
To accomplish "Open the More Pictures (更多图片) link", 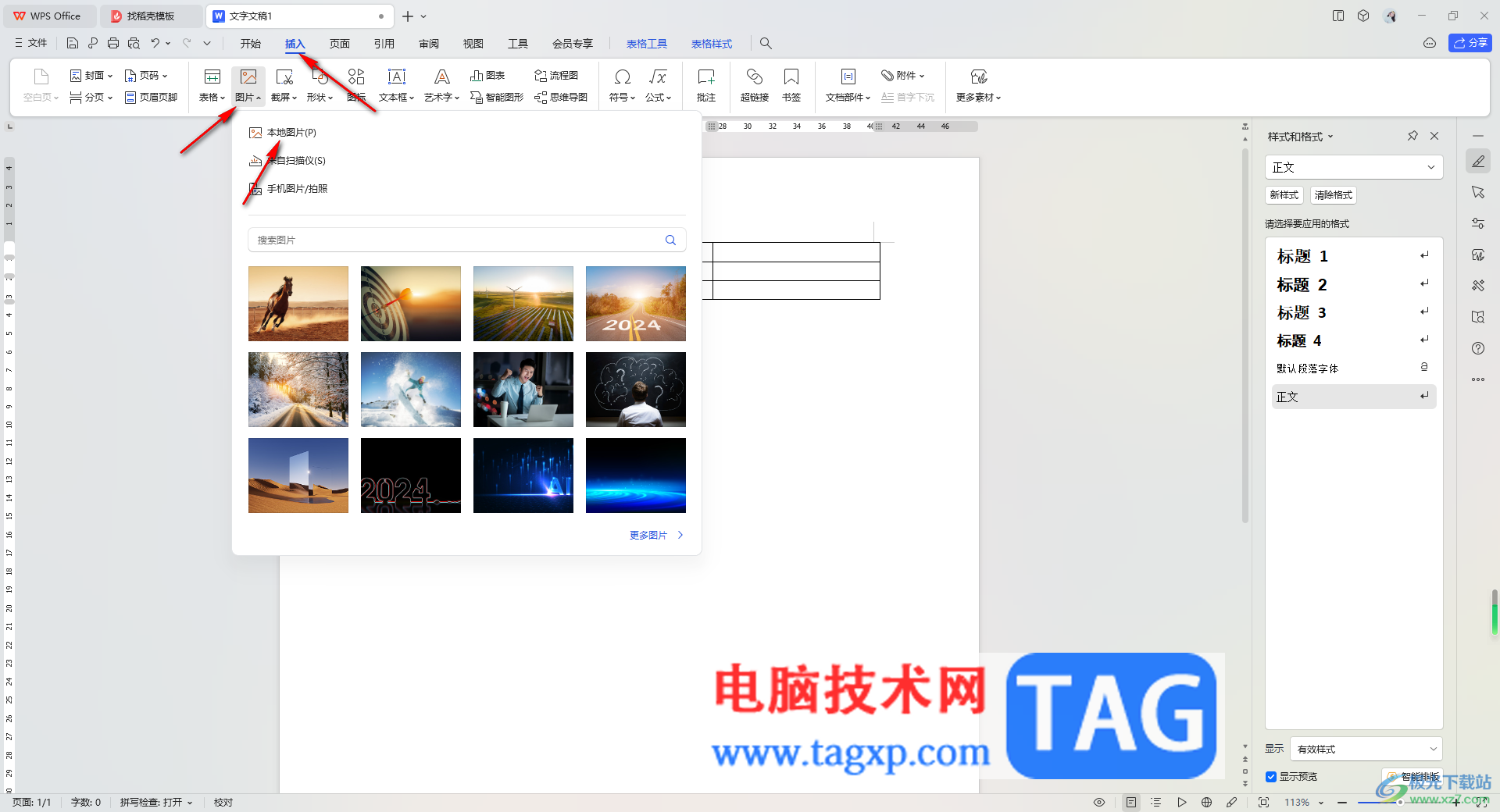I will click(x=656, y=536).
